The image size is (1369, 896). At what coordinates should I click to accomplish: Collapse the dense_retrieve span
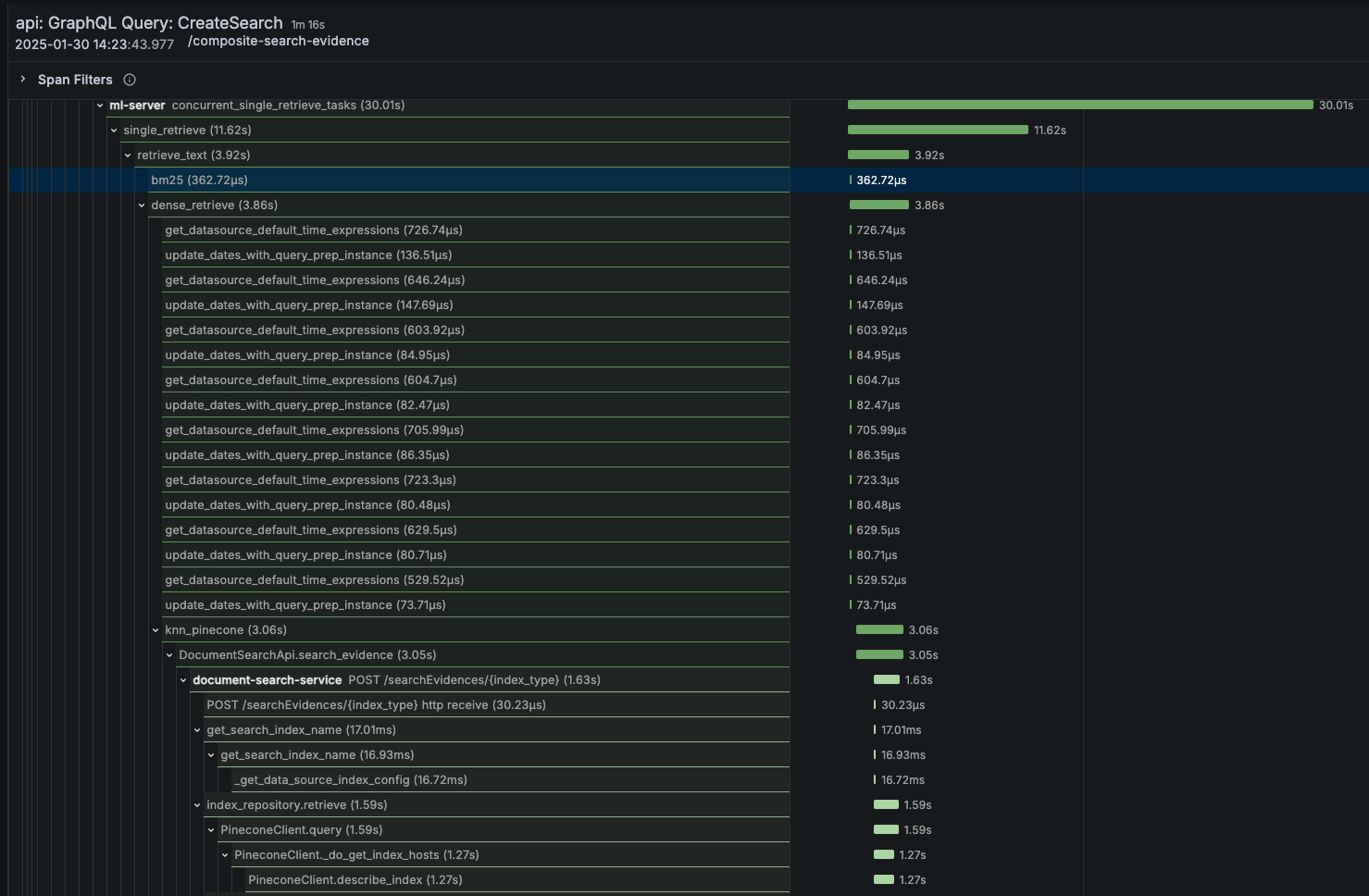coord(142,205)
